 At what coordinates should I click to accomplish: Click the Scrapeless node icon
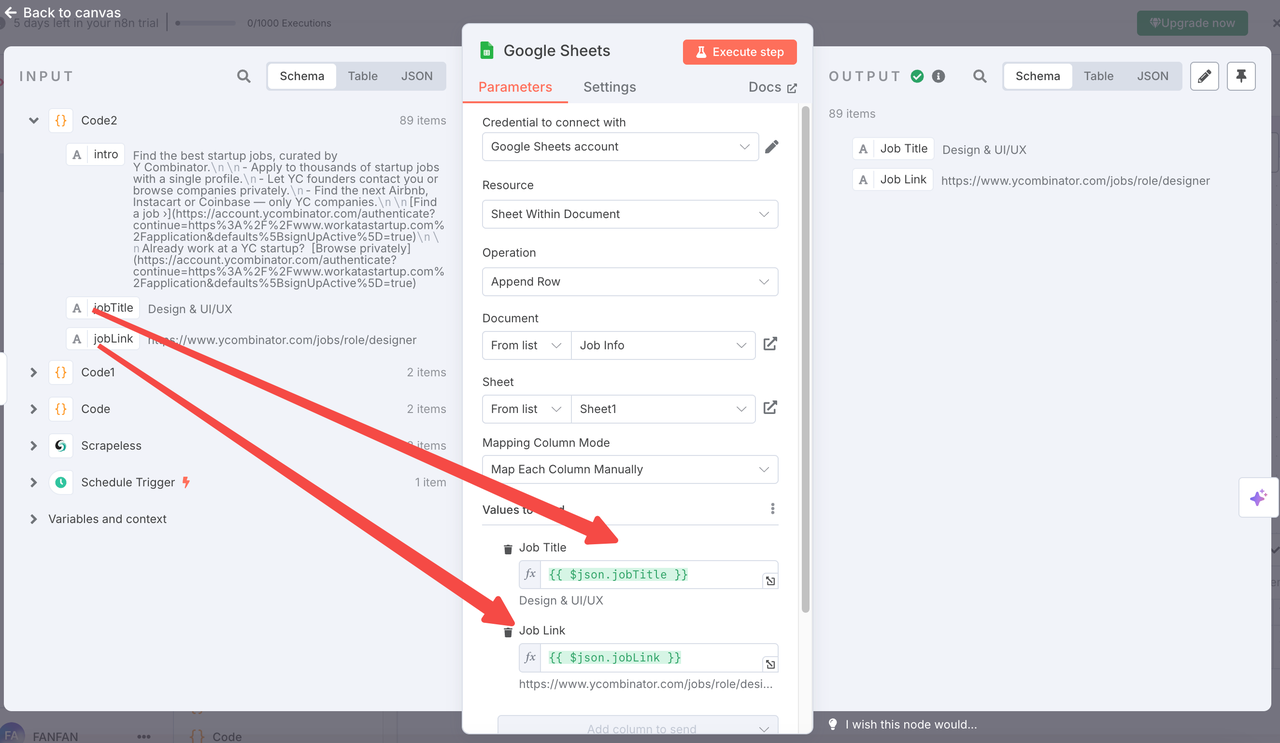click(61, 445)
